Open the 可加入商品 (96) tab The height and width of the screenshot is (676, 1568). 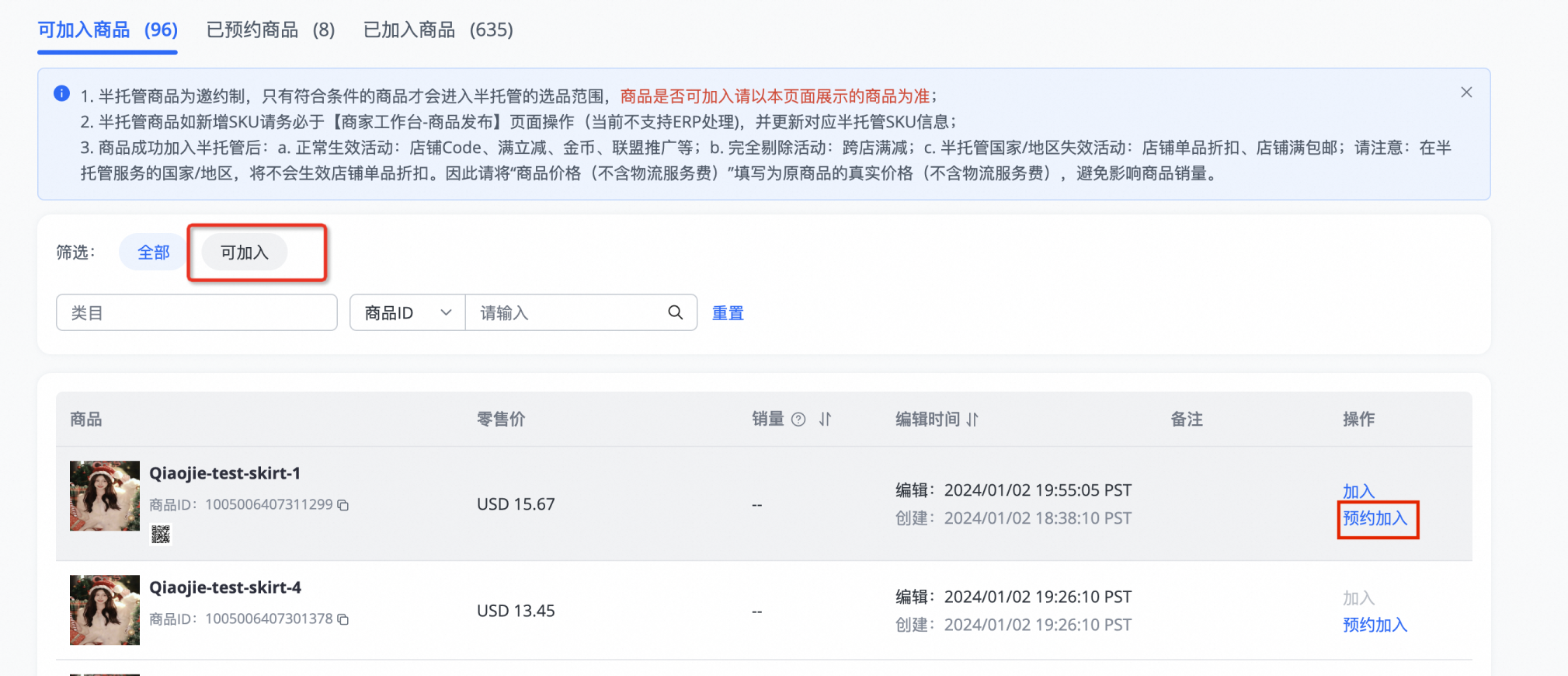pos(108,30)
